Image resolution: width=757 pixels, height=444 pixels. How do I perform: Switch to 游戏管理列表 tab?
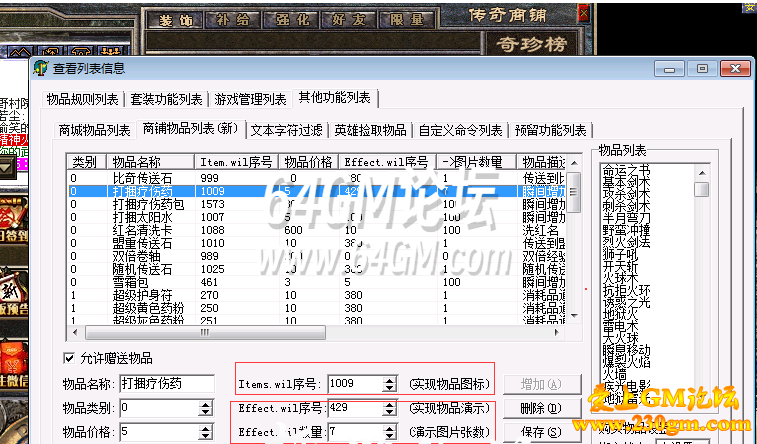250,99
